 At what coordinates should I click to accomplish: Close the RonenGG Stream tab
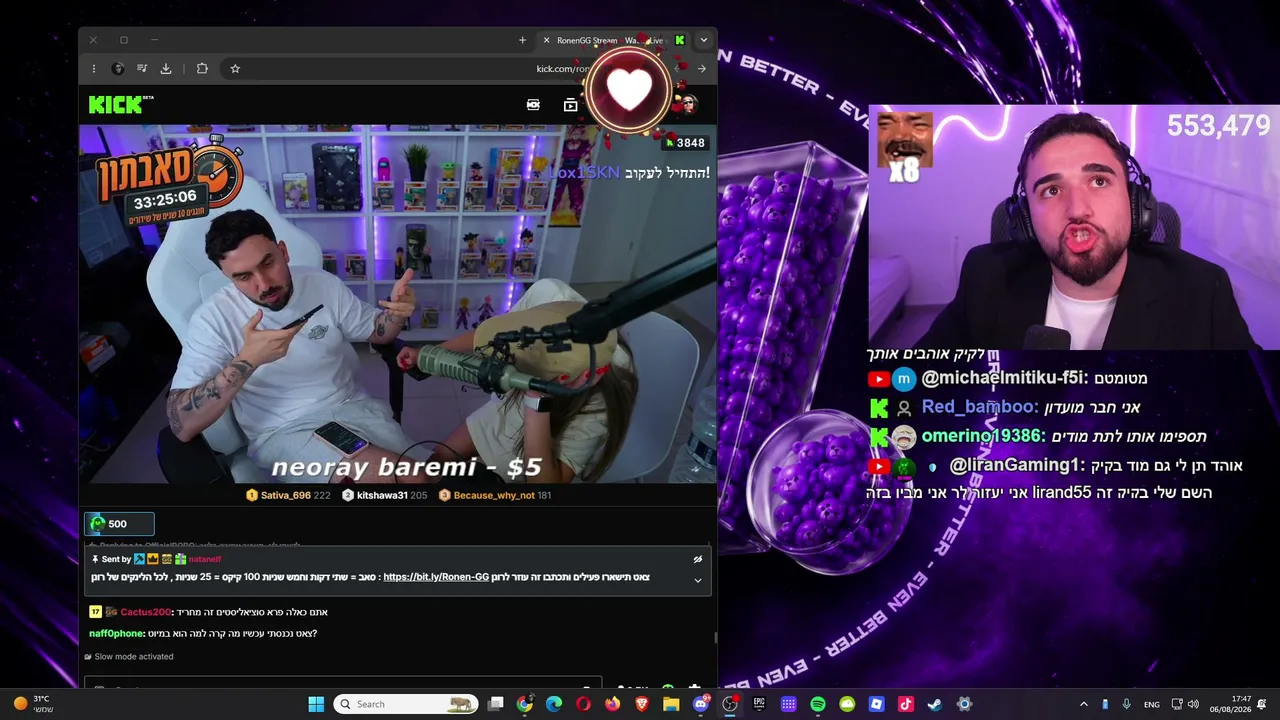coord(546,40)
